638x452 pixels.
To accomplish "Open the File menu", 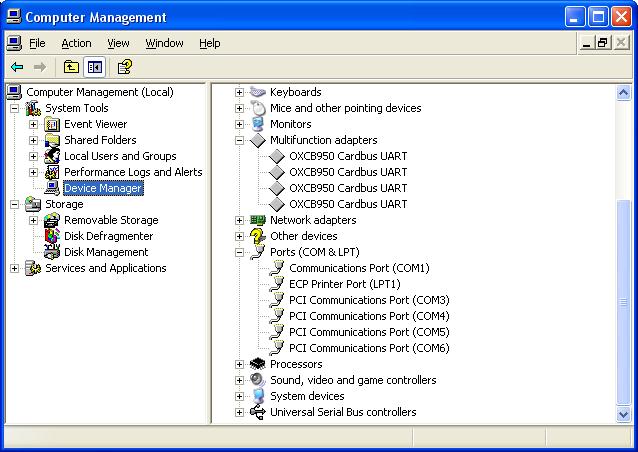I will [x=37, y=43].
